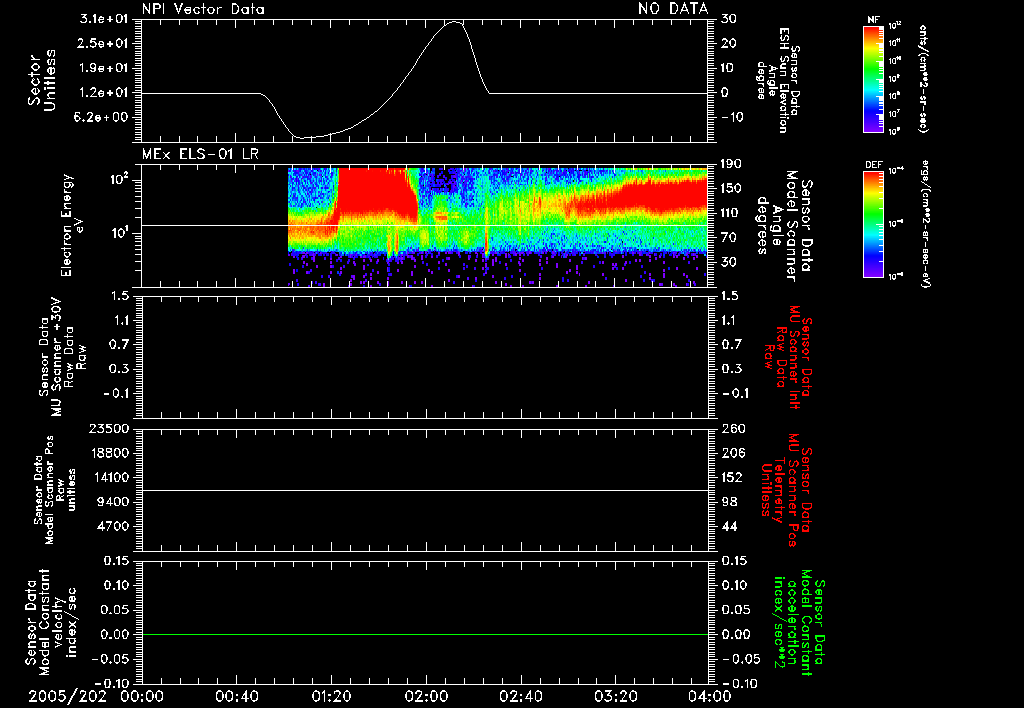Click the 04:00 time axis label
The height and width of the screenshot is (708, 1024).
coord(709,696)
